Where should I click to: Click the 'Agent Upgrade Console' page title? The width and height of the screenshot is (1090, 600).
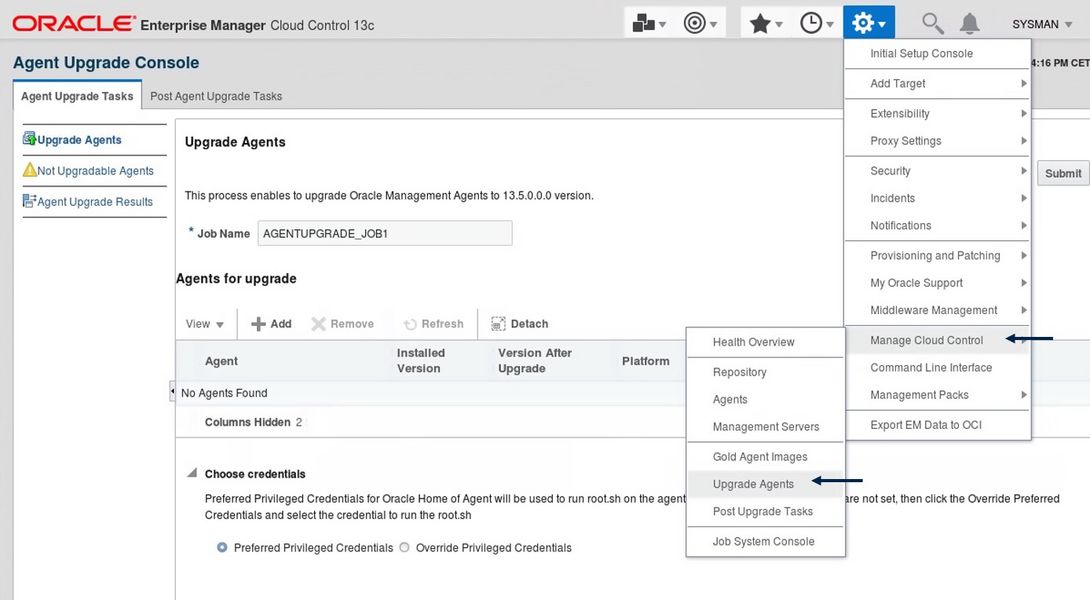tap(106, 63)
